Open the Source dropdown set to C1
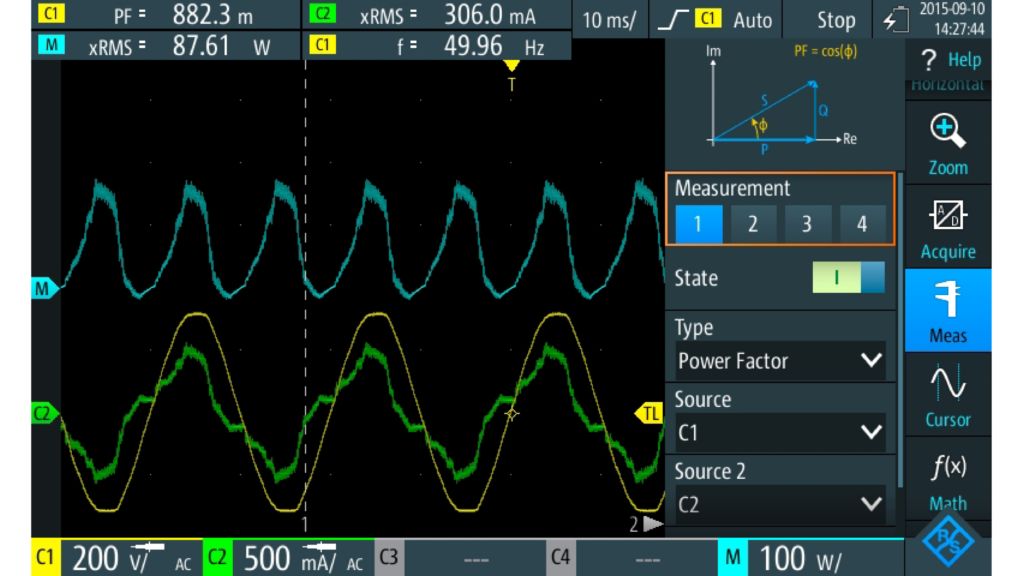This screenshot has width=1024, height=576. tap(779, 432)
